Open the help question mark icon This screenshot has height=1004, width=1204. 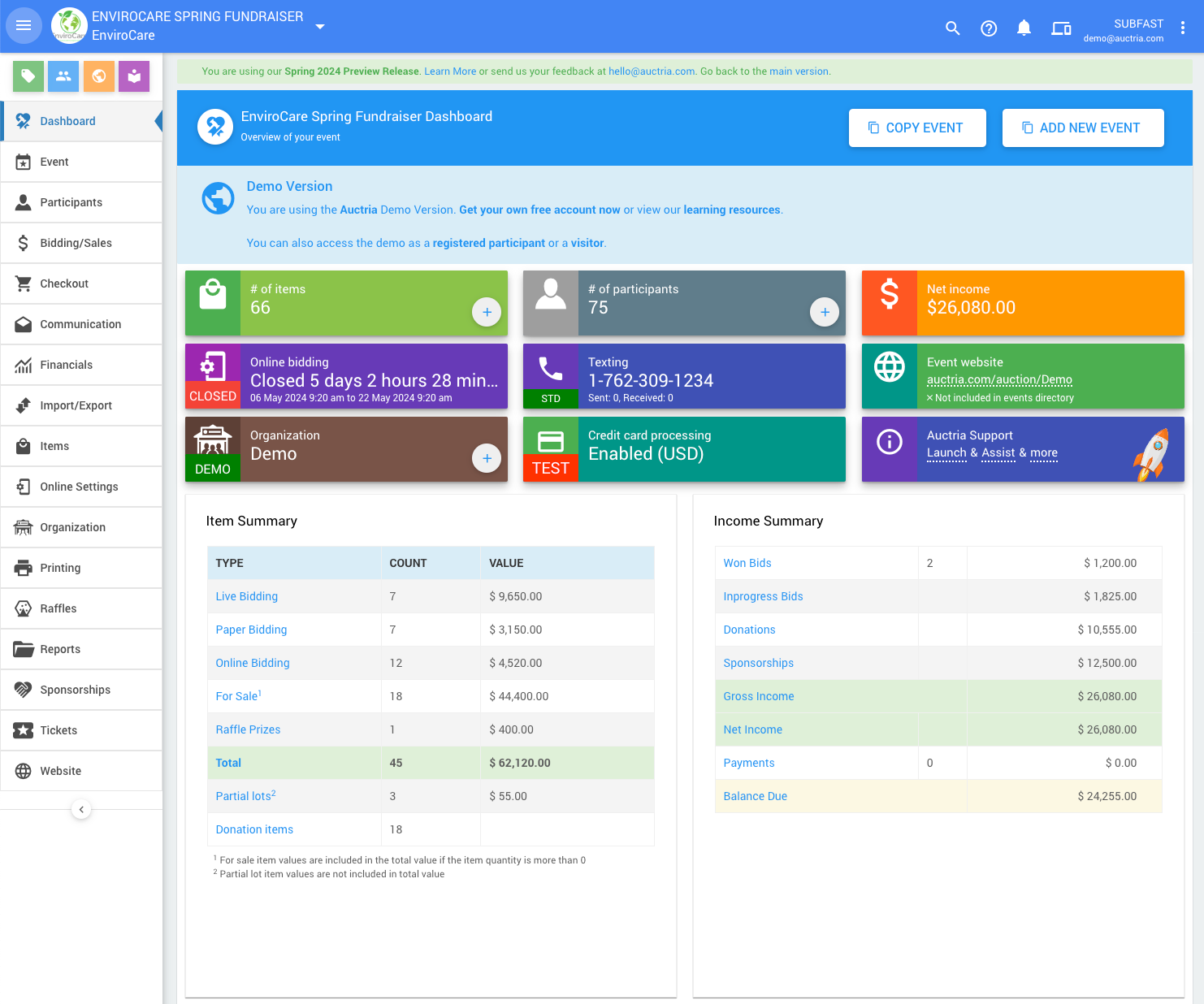989,28
